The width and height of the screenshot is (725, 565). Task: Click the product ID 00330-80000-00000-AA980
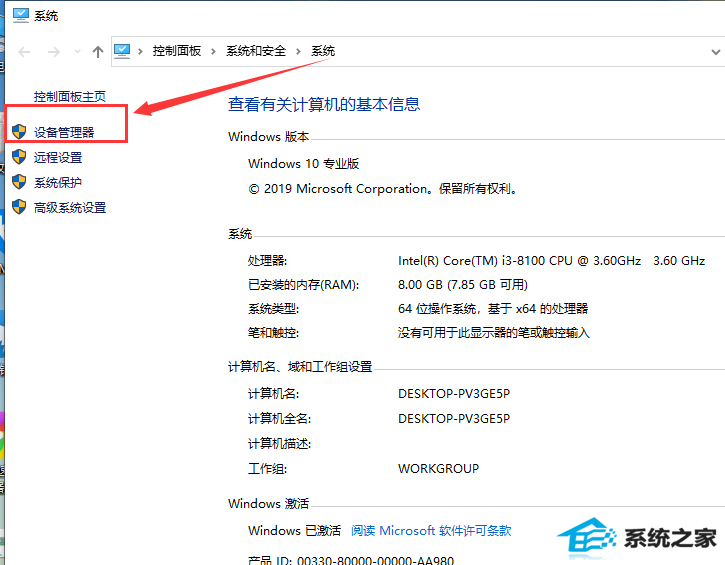(x=375, y=560)
